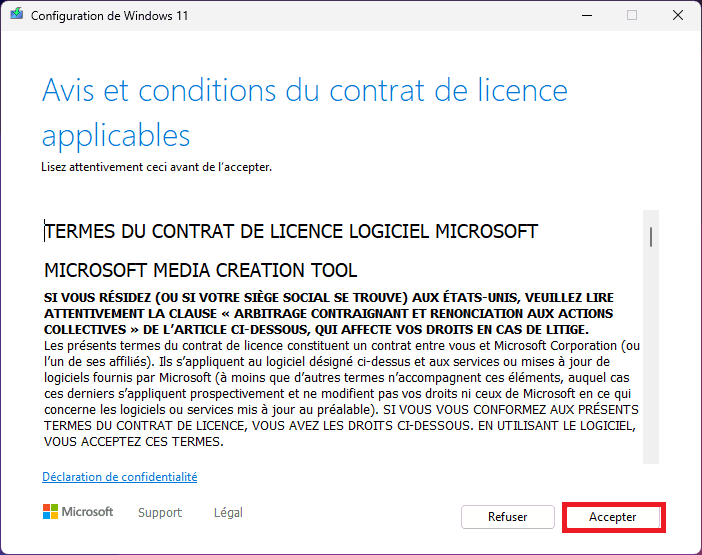This screenshot has height=555, width=702.
Task: Click the bold 'SI VOUS RÉSIDEZ' notice
Action: (x=329, y=313)
